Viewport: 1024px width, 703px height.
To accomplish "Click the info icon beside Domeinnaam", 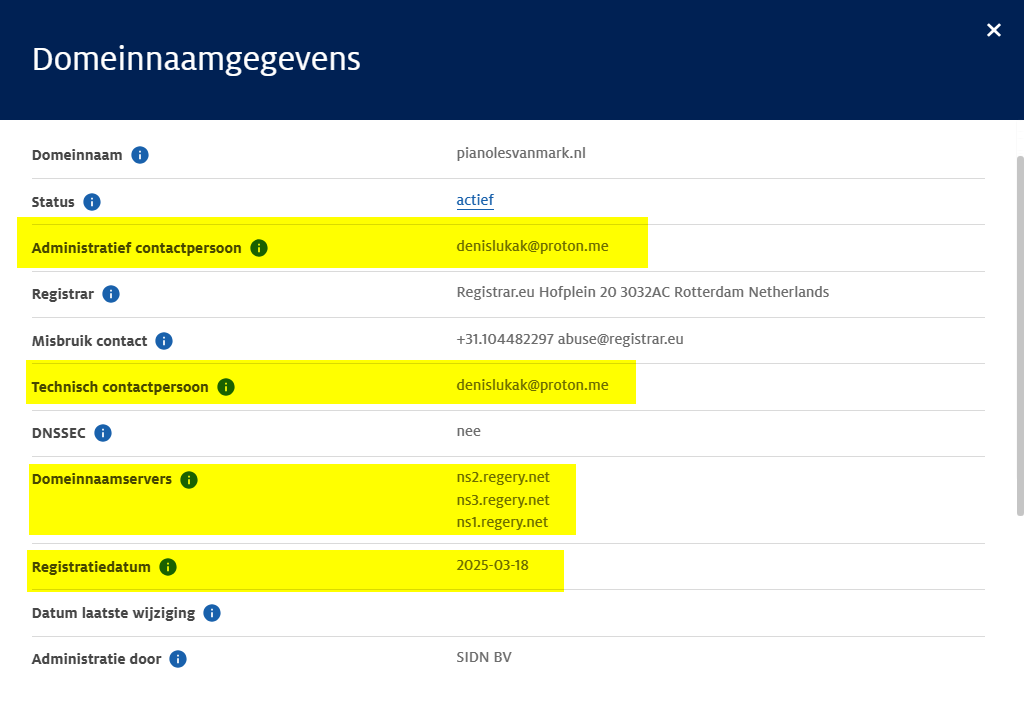I will tap(140, 155).
